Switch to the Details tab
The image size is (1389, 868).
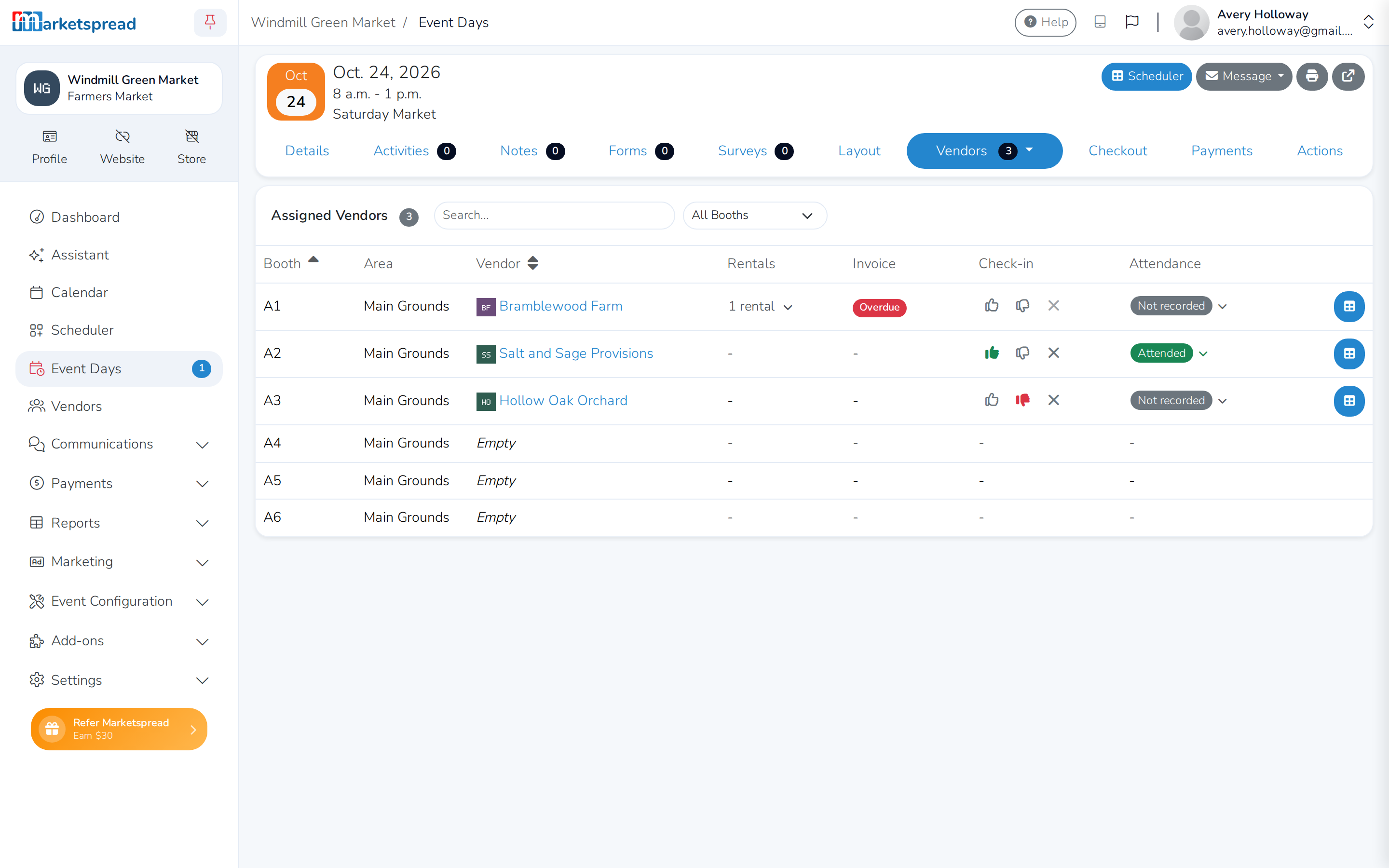pyautogui.click(x=307, y=151)
